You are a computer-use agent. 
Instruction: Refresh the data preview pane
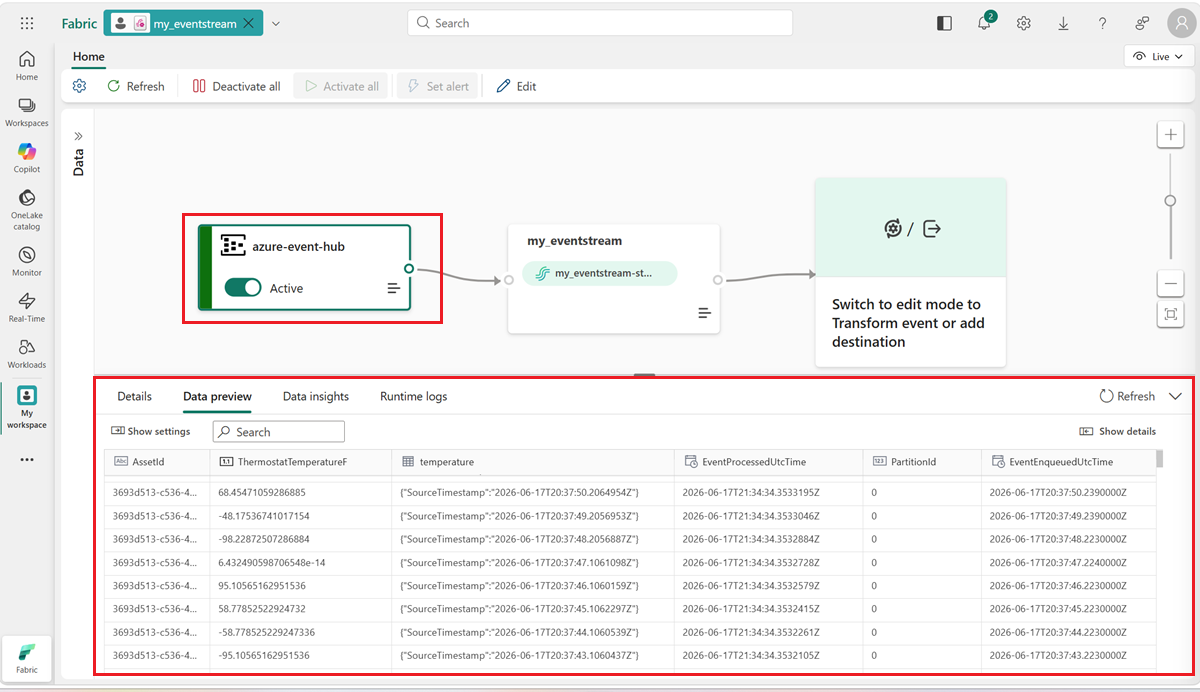(1127, 396)
